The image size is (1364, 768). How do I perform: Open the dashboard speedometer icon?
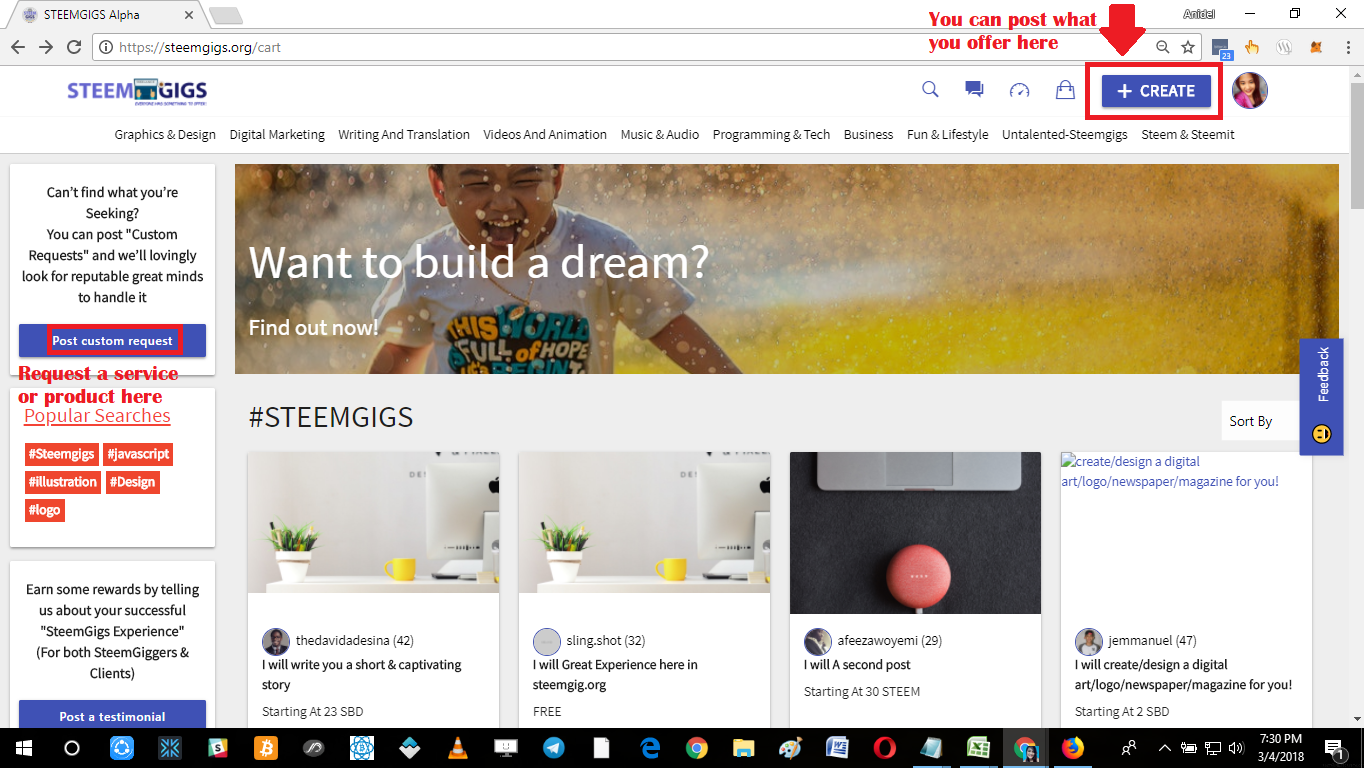tap(1019, 90)
